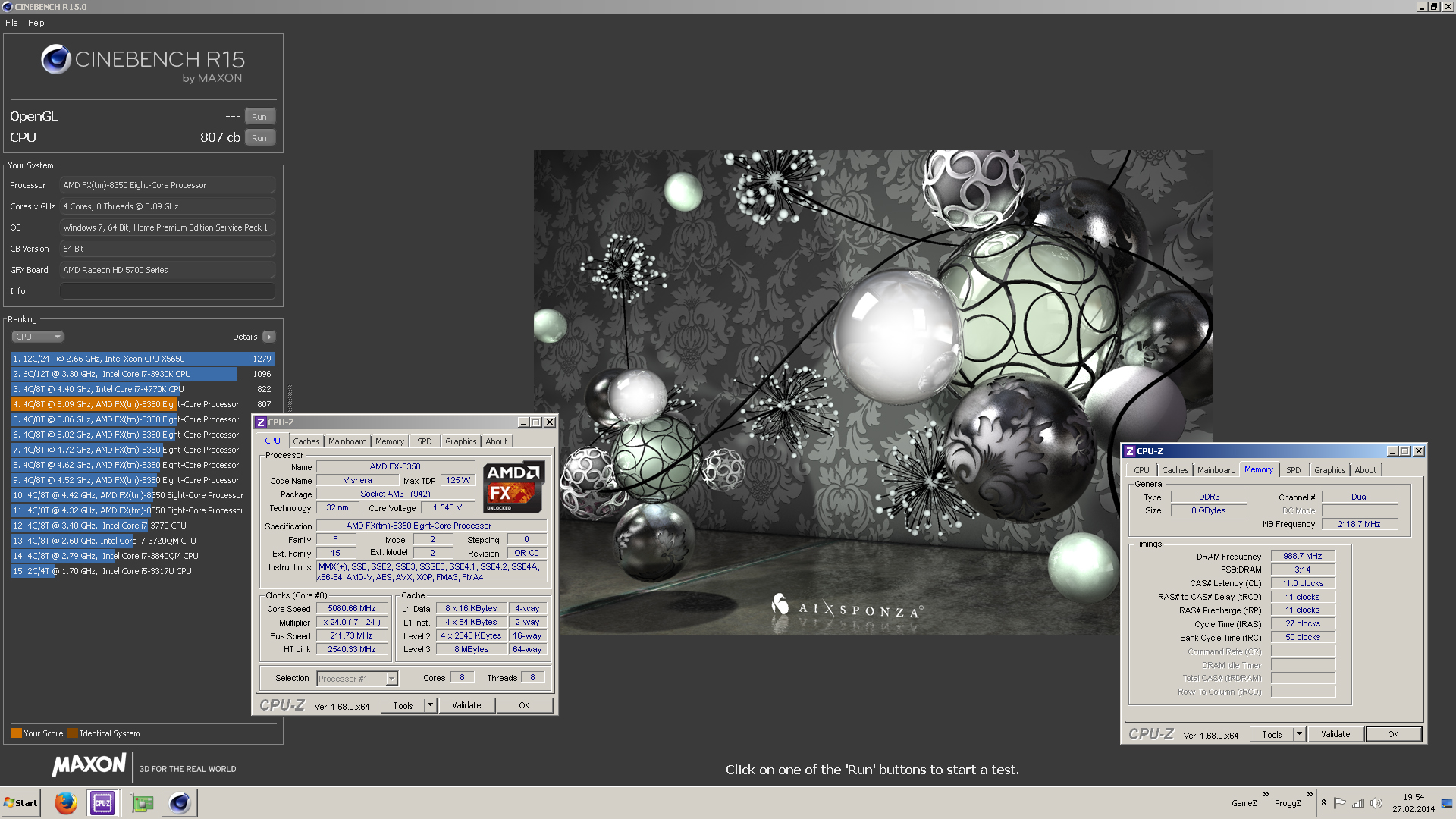Click the Cinebench R15 logo sphere
The height and width of the screenshot is (819, 1456).
tap(56, 59)
